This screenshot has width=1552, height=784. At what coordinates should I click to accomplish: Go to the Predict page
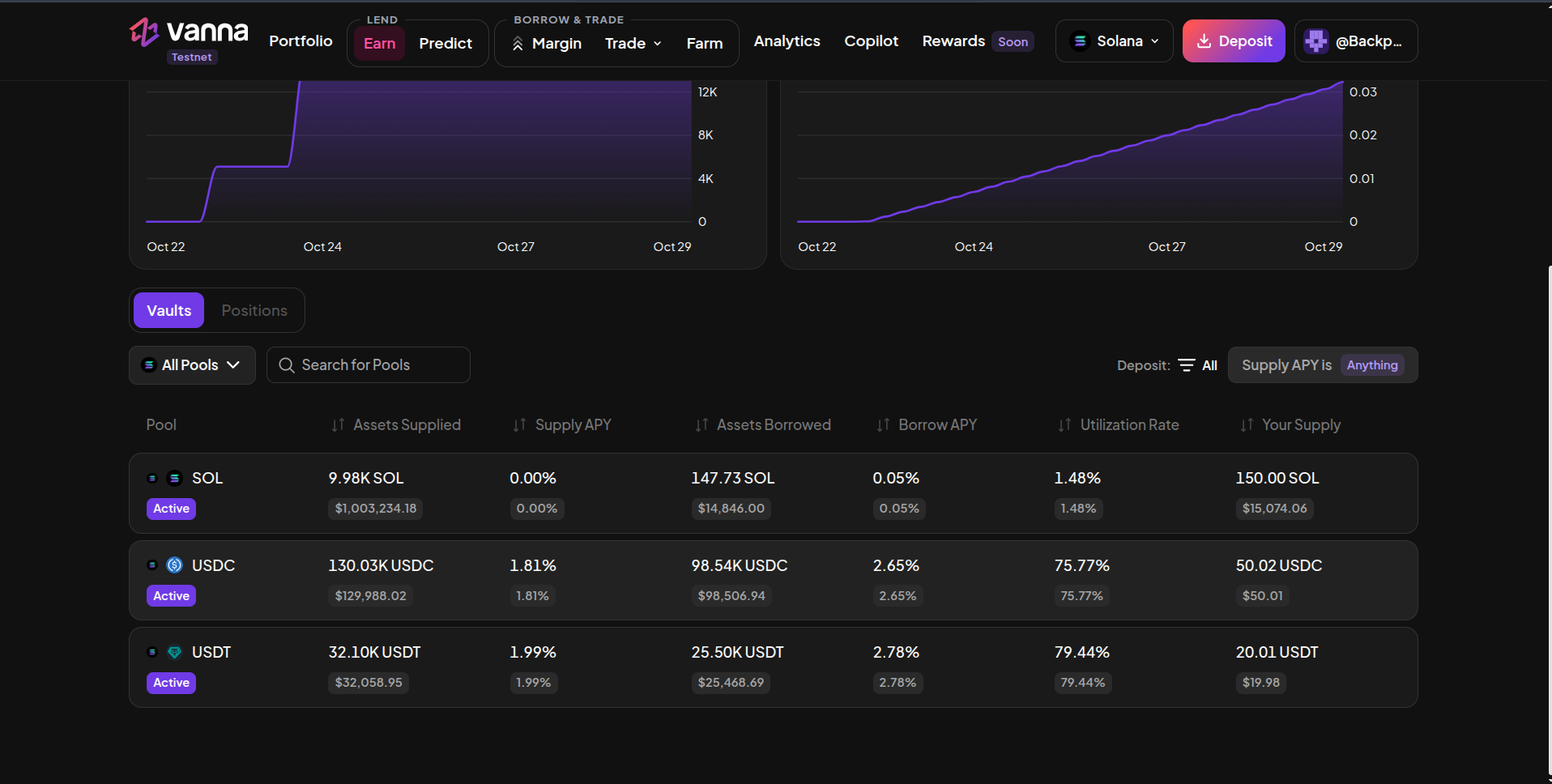pyautogui.click(x=446, y=44)
